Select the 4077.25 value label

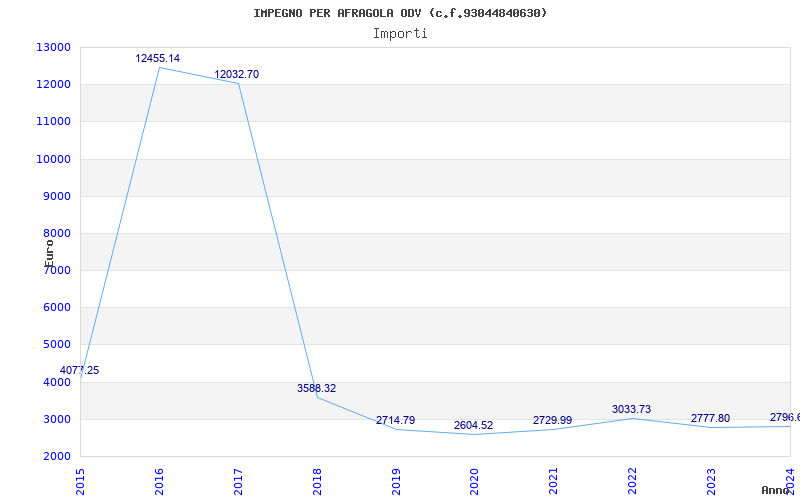point(79,370)
